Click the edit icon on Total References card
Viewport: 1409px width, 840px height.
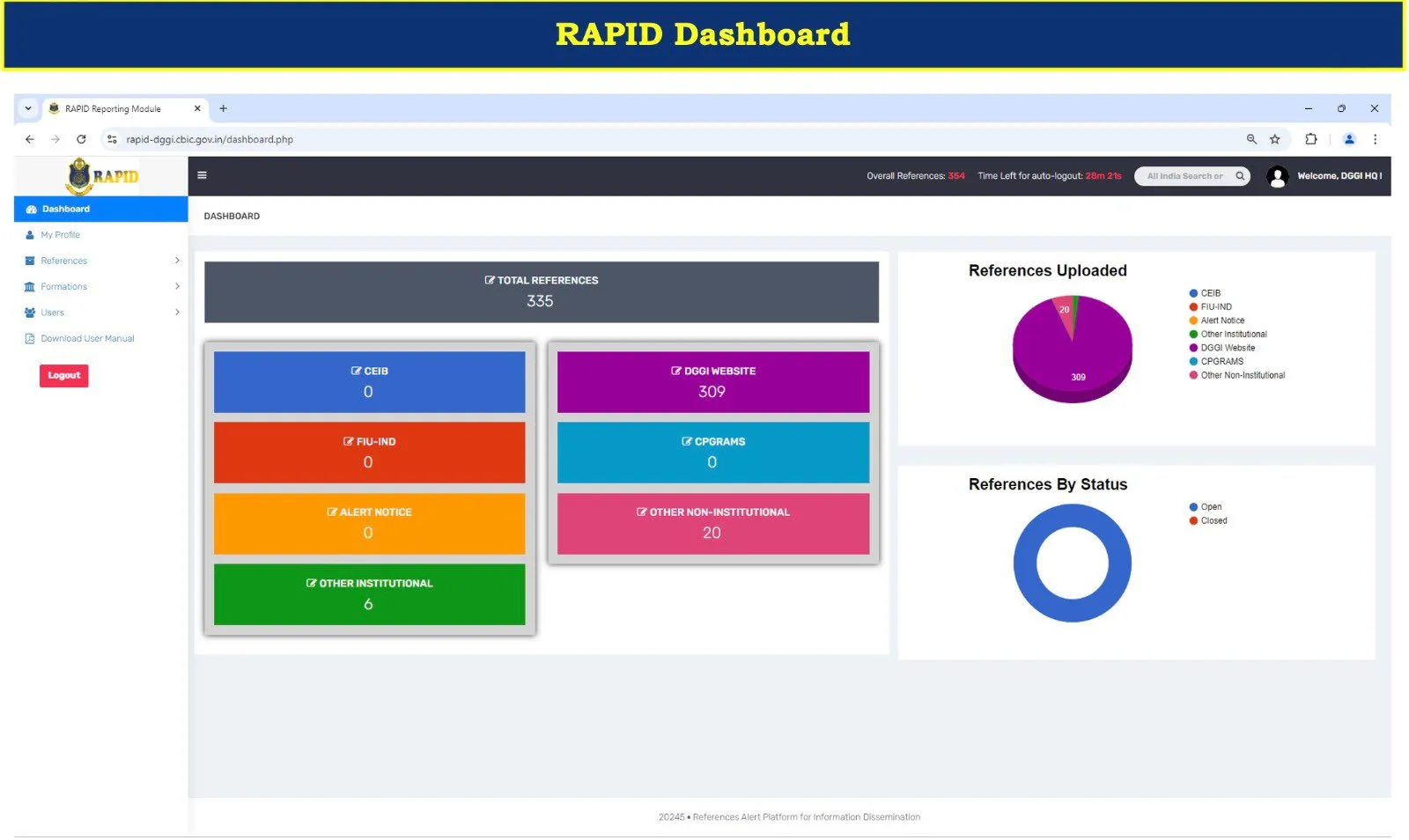490,280
